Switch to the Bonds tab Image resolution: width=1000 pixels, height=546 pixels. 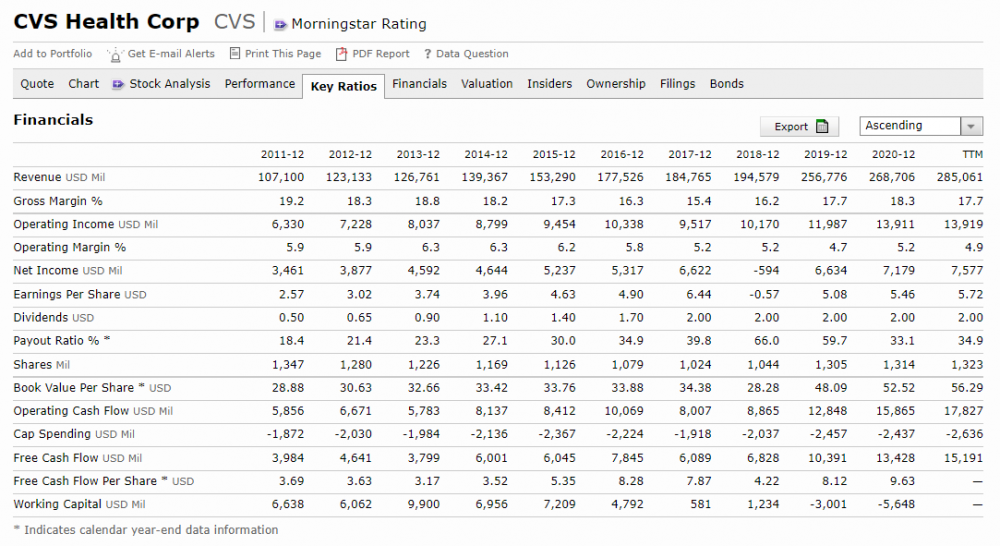point(727,84)
